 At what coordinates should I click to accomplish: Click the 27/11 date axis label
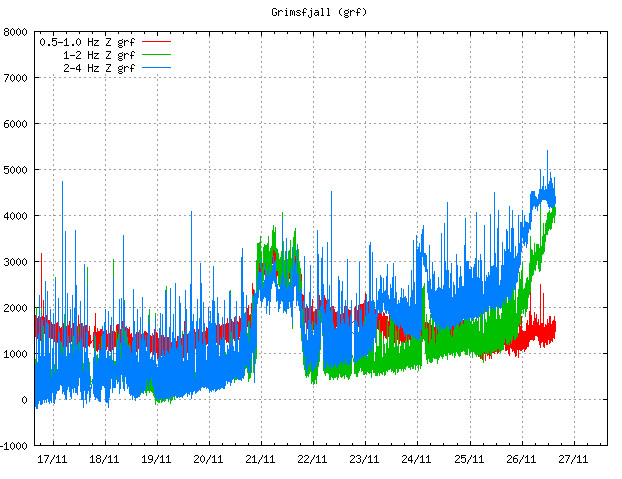click(573, 459)
